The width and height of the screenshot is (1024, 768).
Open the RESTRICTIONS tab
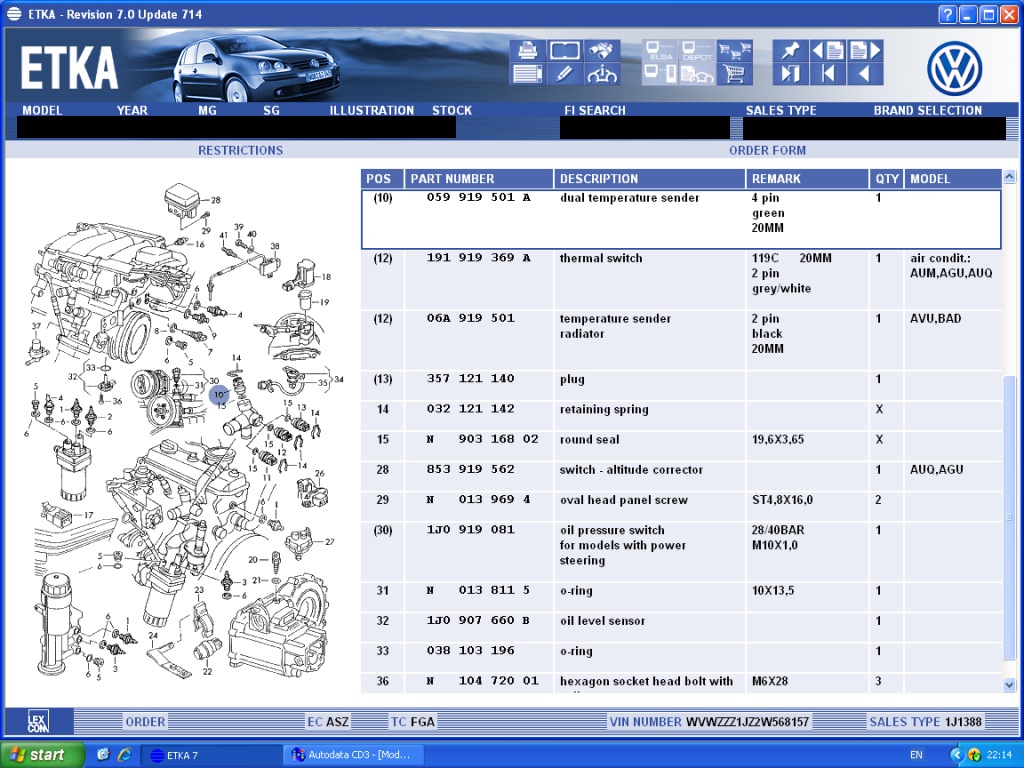240,150
